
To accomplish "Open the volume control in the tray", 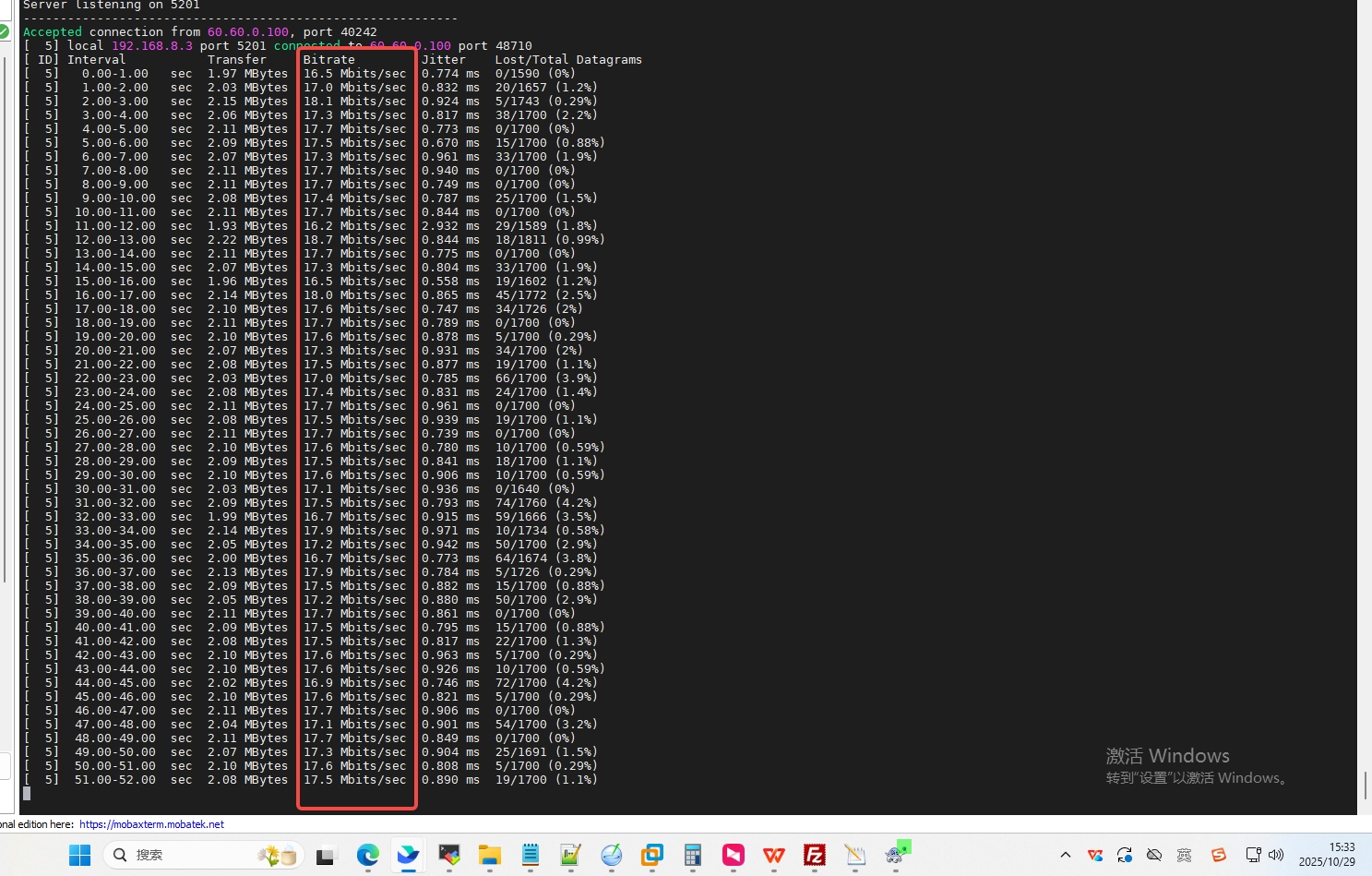I will (x=1277, y=856).
